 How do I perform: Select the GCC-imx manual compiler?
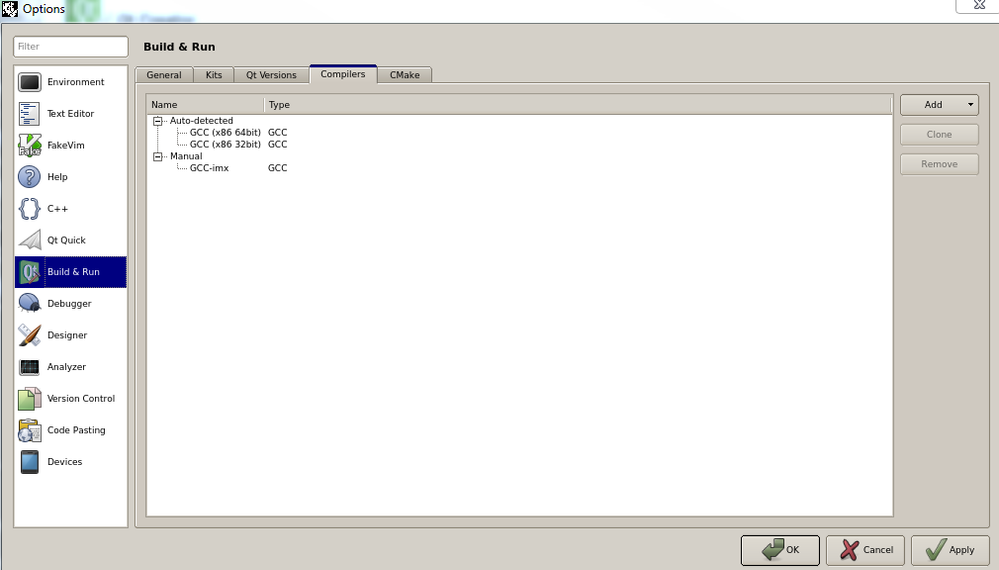click(x=209, y=168)
